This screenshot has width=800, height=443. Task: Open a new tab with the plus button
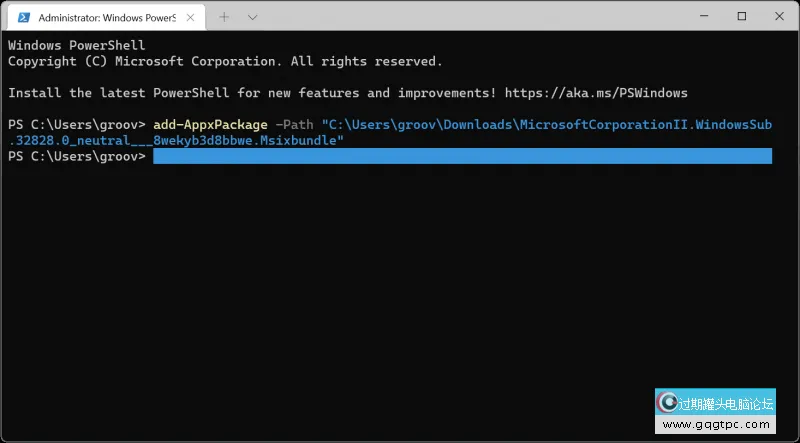coord(224,17)
